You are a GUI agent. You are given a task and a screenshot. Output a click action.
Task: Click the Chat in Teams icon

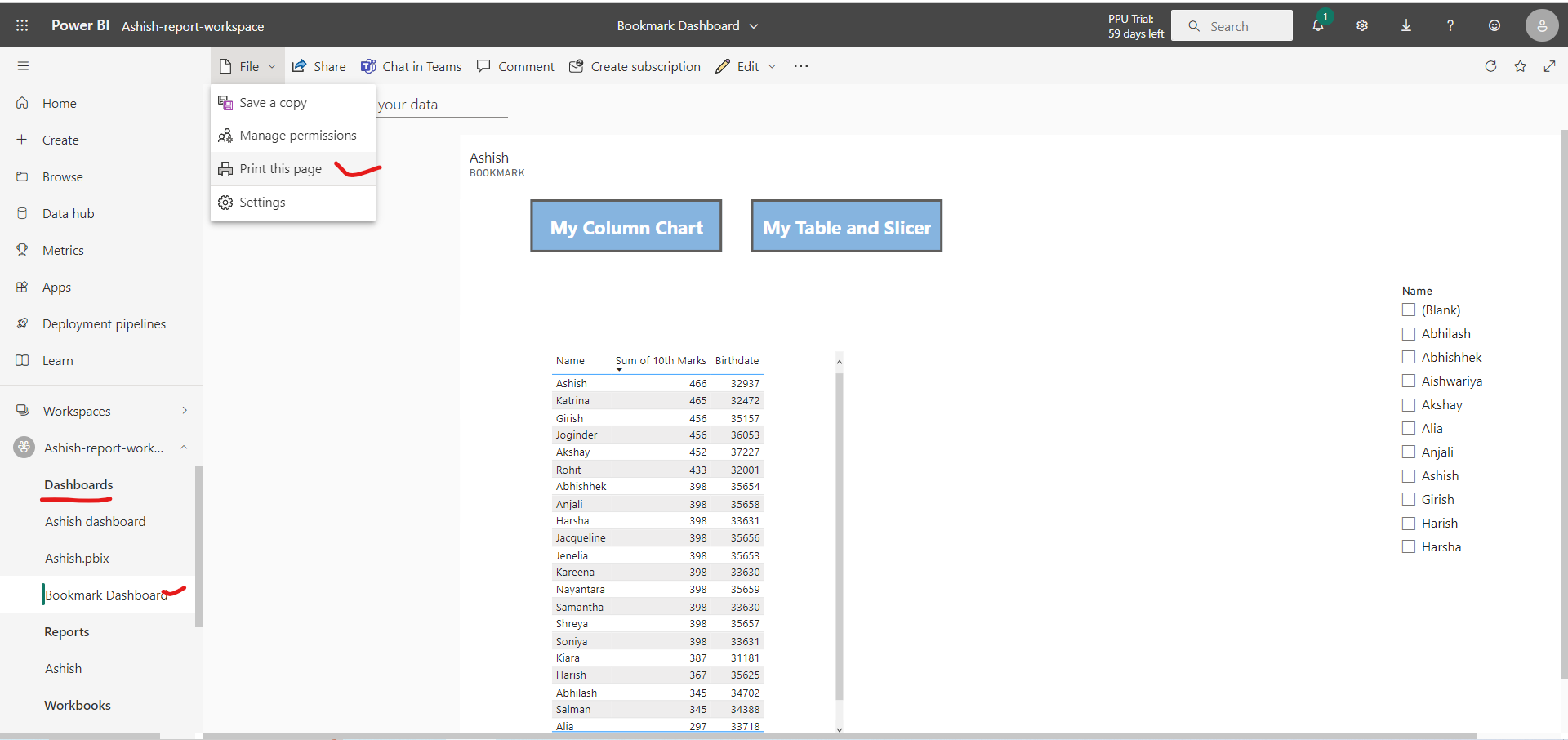tap(368, 66)
